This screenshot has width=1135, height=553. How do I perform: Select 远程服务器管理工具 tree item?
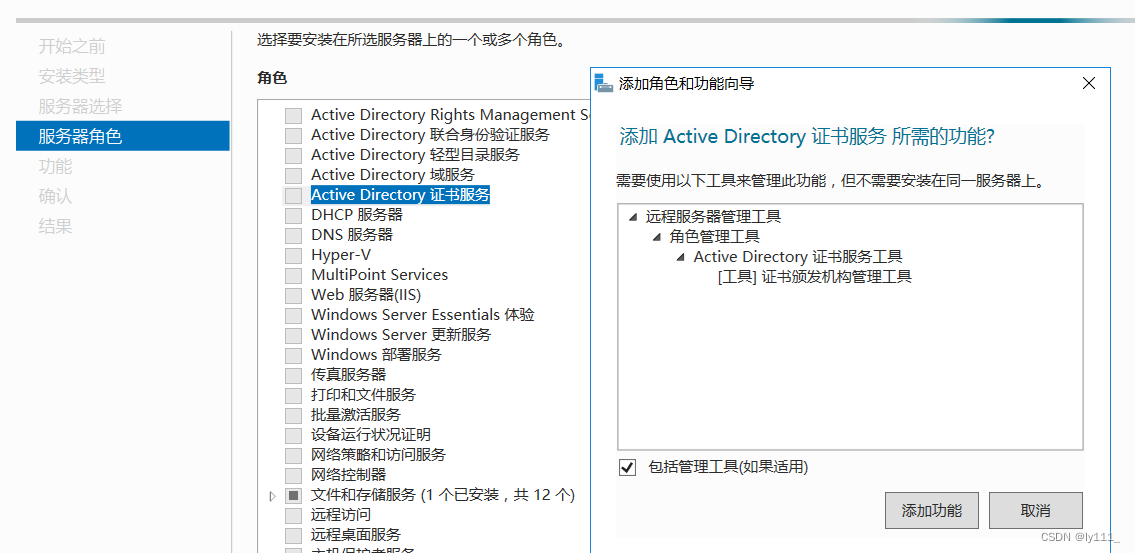click(x=714, y=216)
